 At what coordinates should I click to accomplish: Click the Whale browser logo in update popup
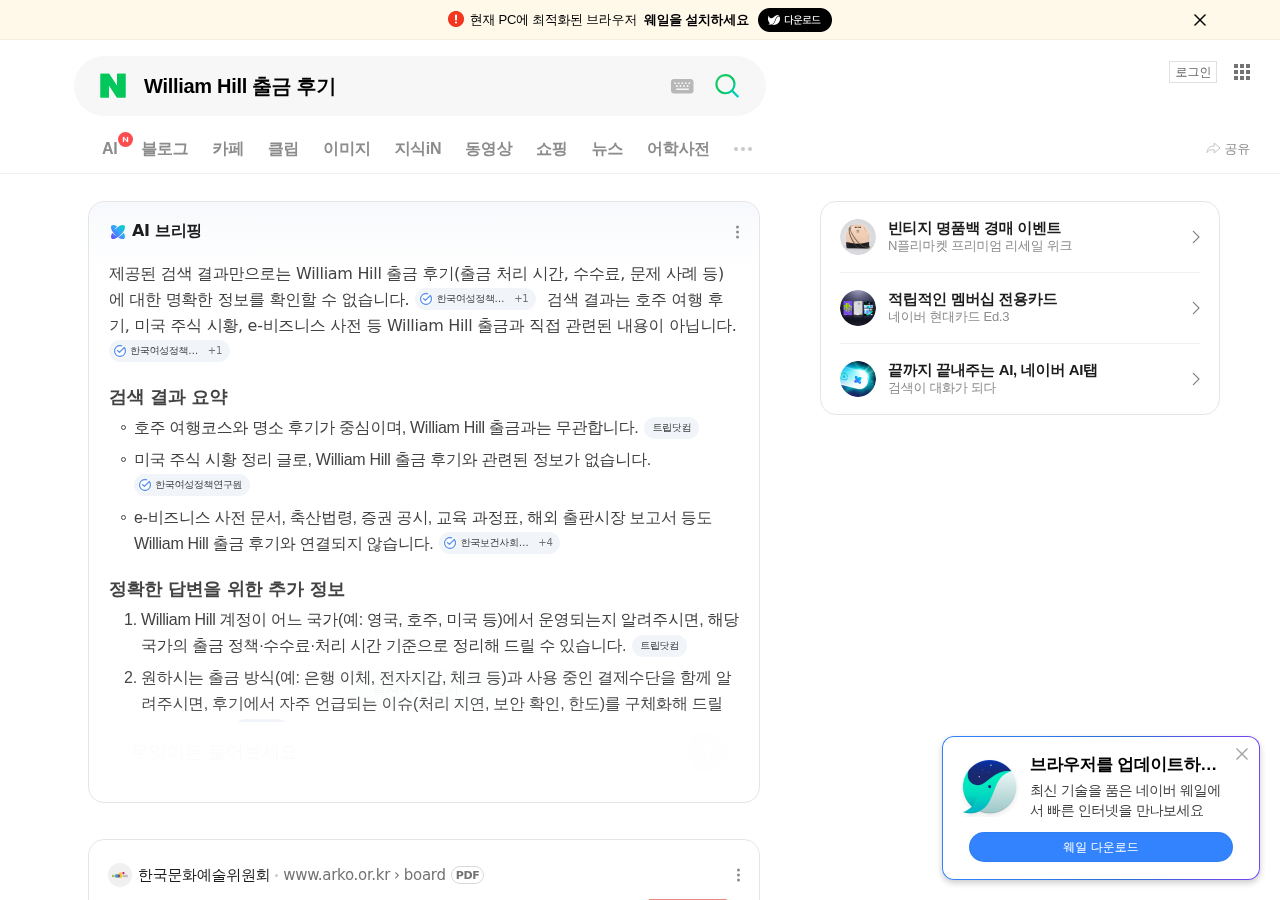tap(990, 787)
